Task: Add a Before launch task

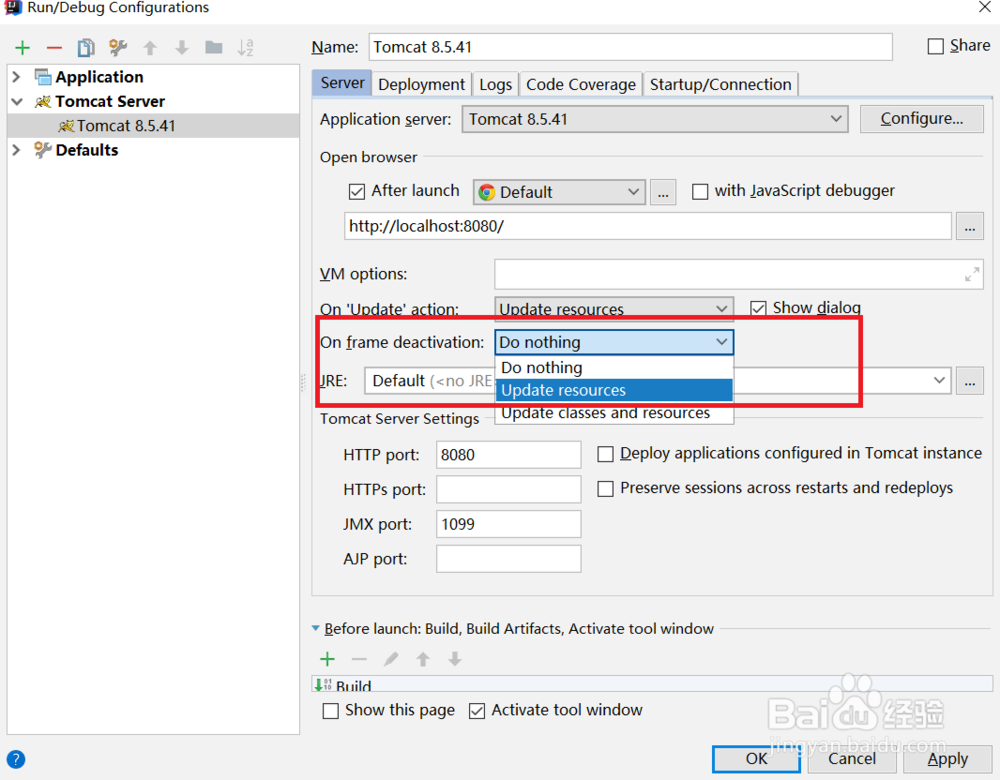Action: point(327,659)
